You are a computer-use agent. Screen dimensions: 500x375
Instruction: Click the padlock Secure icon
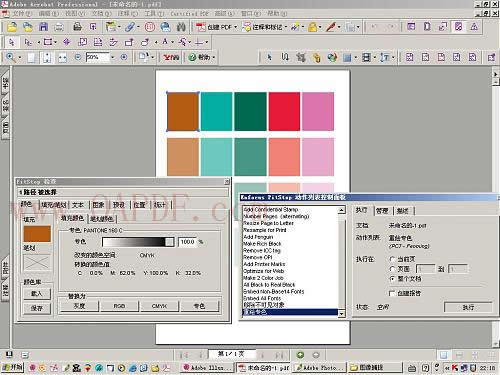312,27
